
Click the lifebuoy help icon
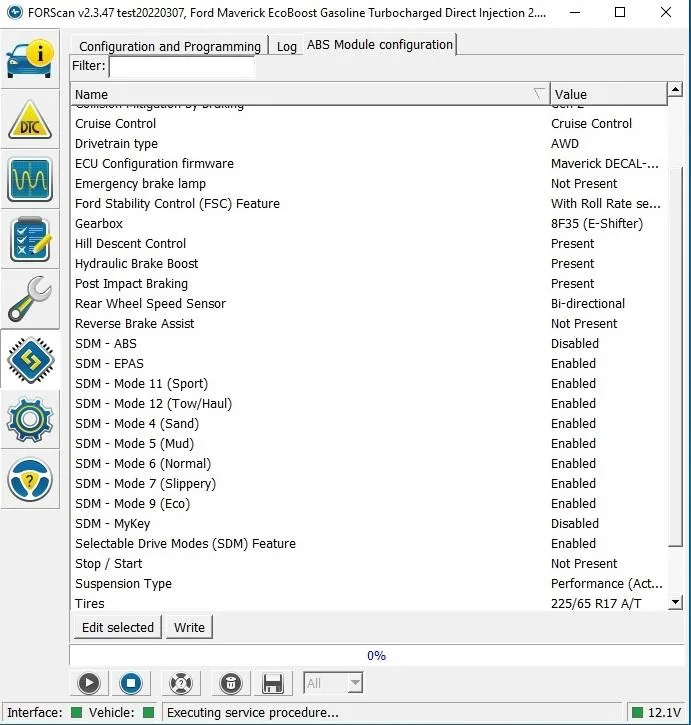(x=181, y=683)
